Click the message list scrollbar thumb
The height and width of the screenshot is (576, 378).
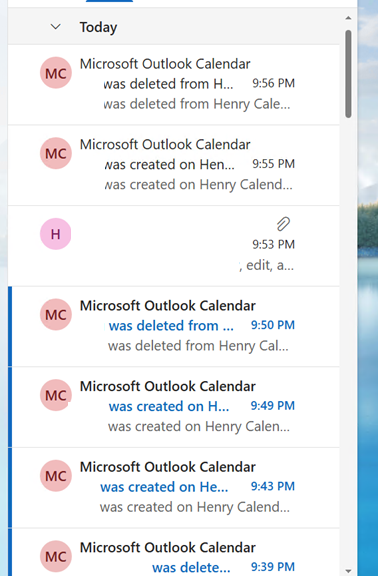(348, 74)
